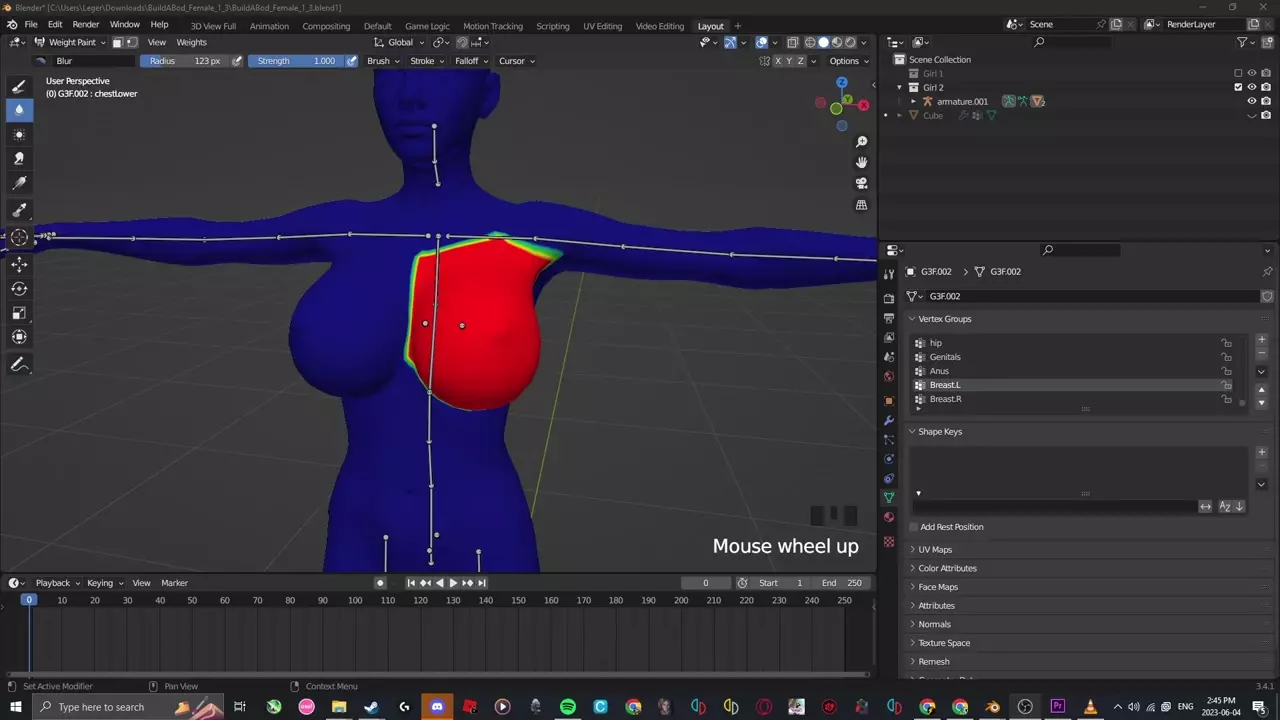Viewport: 1280px width, 720px height.
Task: Hide armature.001 with its eye icon
Action: [x=1251, y=101]
